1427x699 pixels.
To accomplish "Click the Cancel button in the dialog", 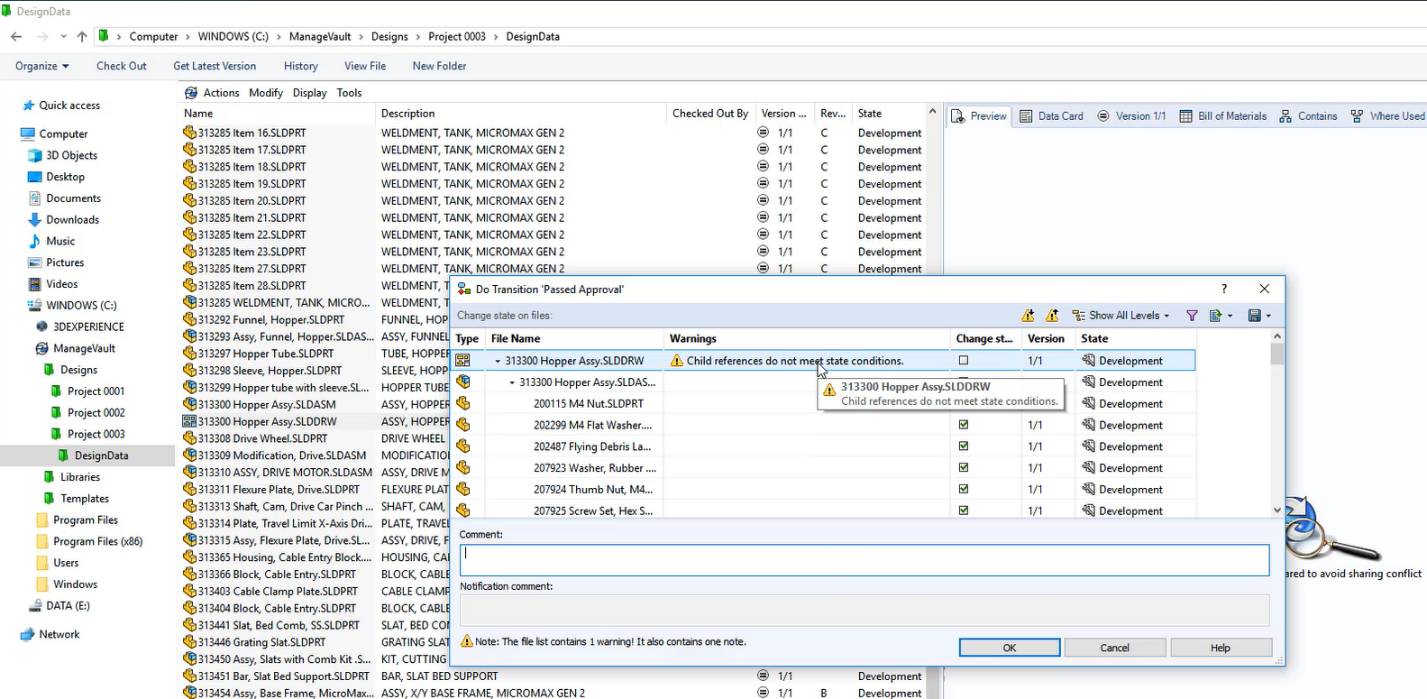I will [x=1114, y=648].
